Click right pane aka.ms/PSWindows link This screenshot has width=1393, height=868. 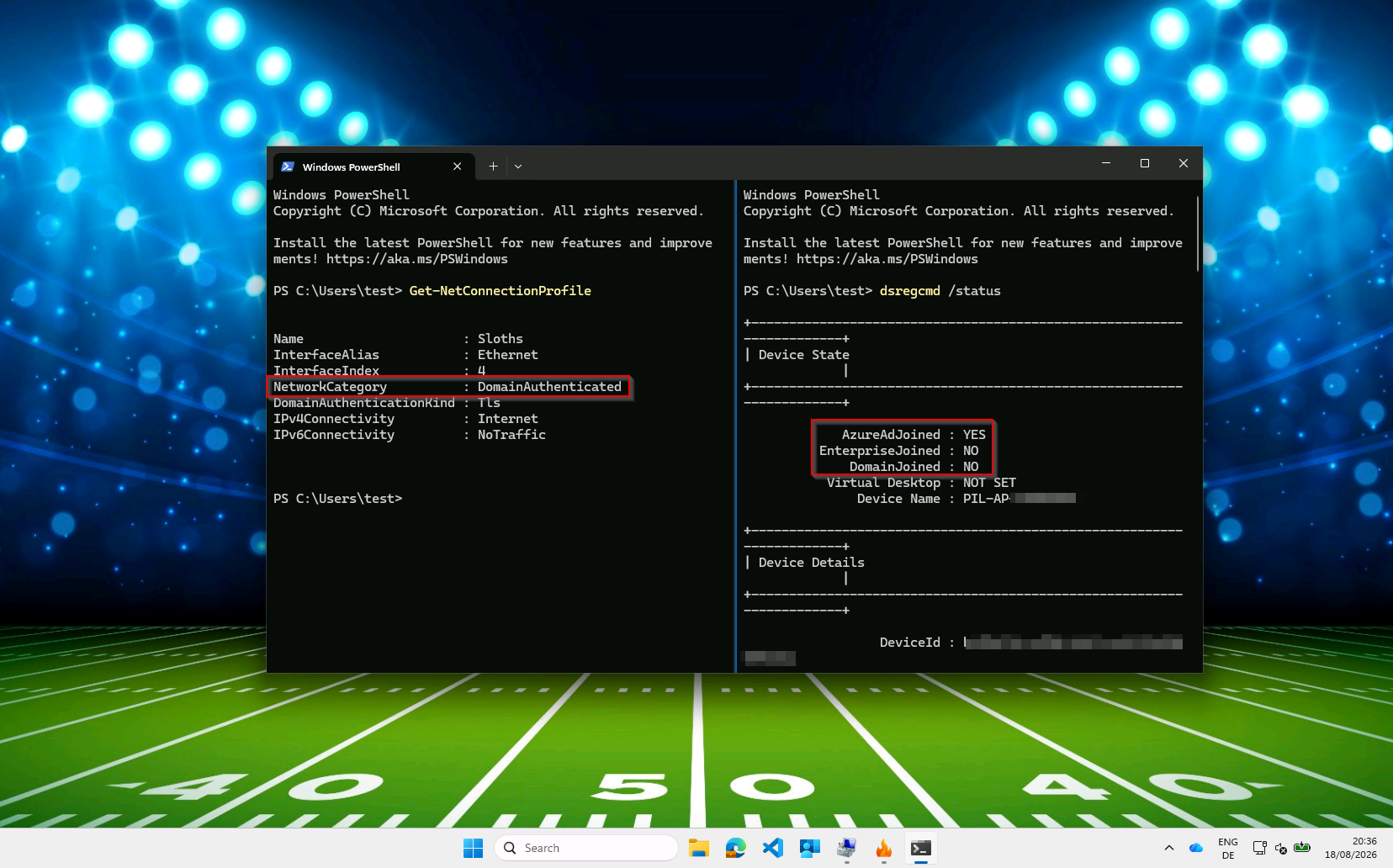pyautogui.click(x=887, y=259)
